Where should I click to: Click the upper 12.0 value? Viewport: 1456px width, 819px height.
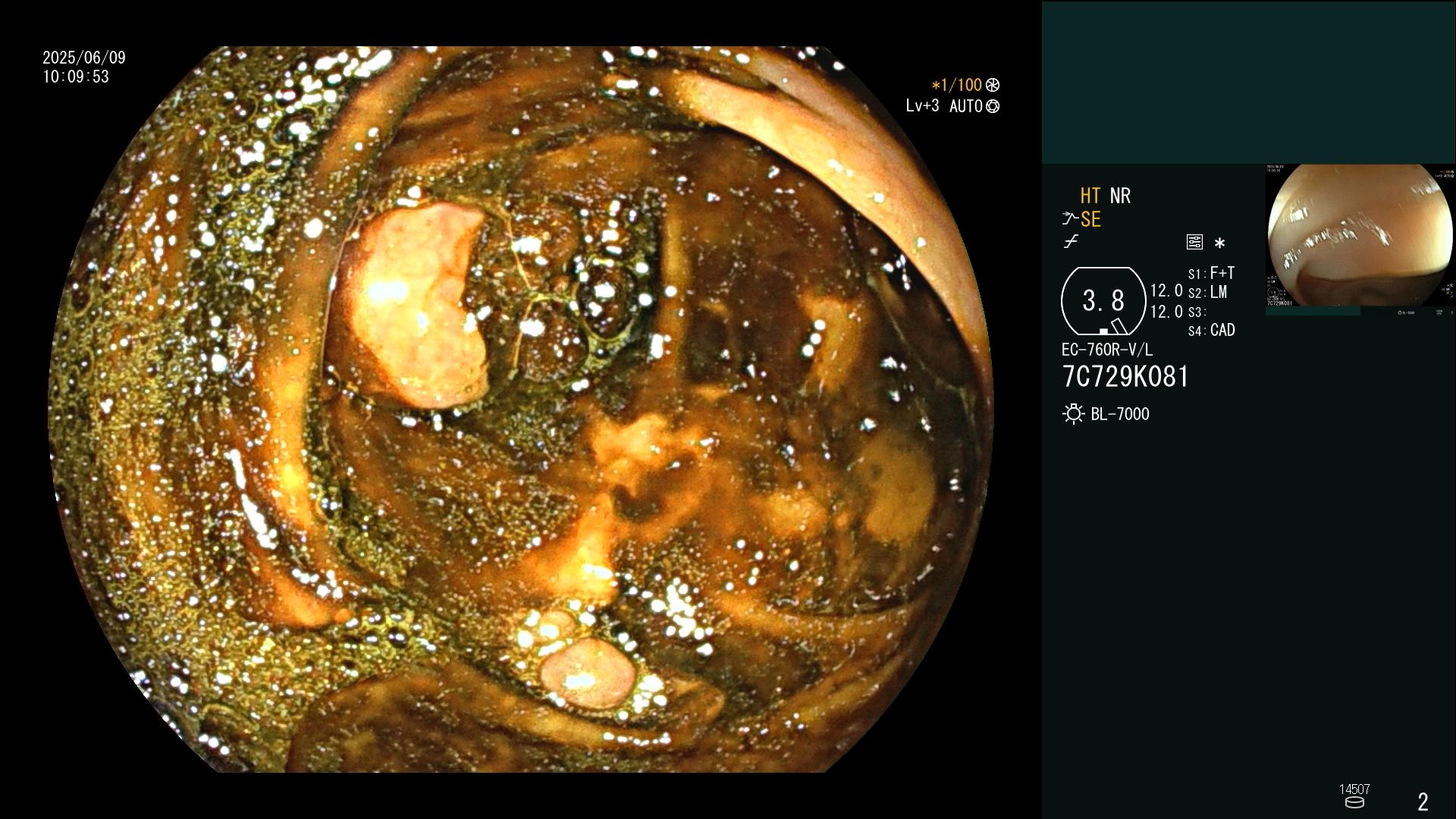(1166, 291)
